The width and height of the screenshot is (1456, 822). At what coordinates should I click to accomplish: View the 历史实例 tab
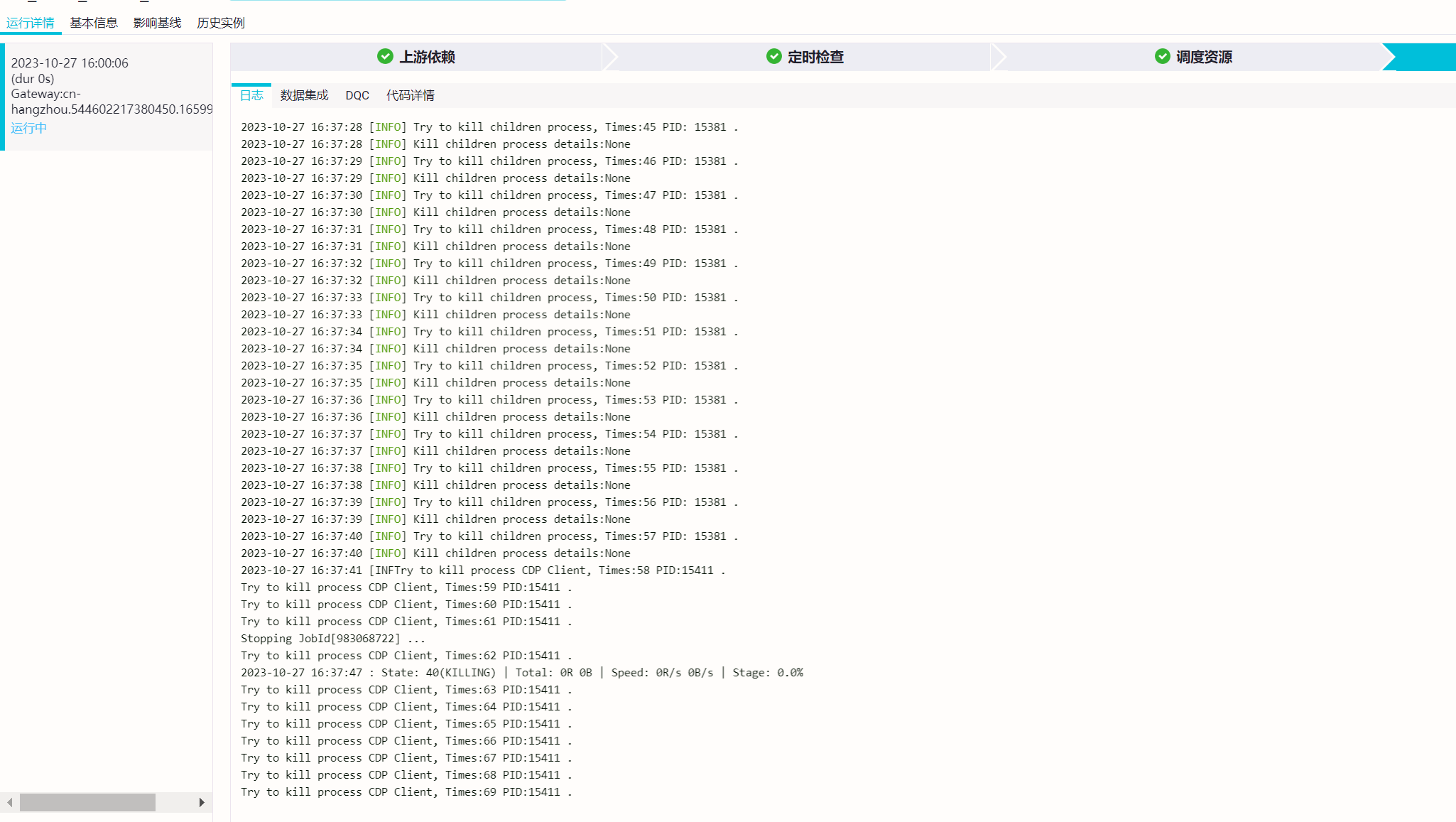tap(221, 23)
